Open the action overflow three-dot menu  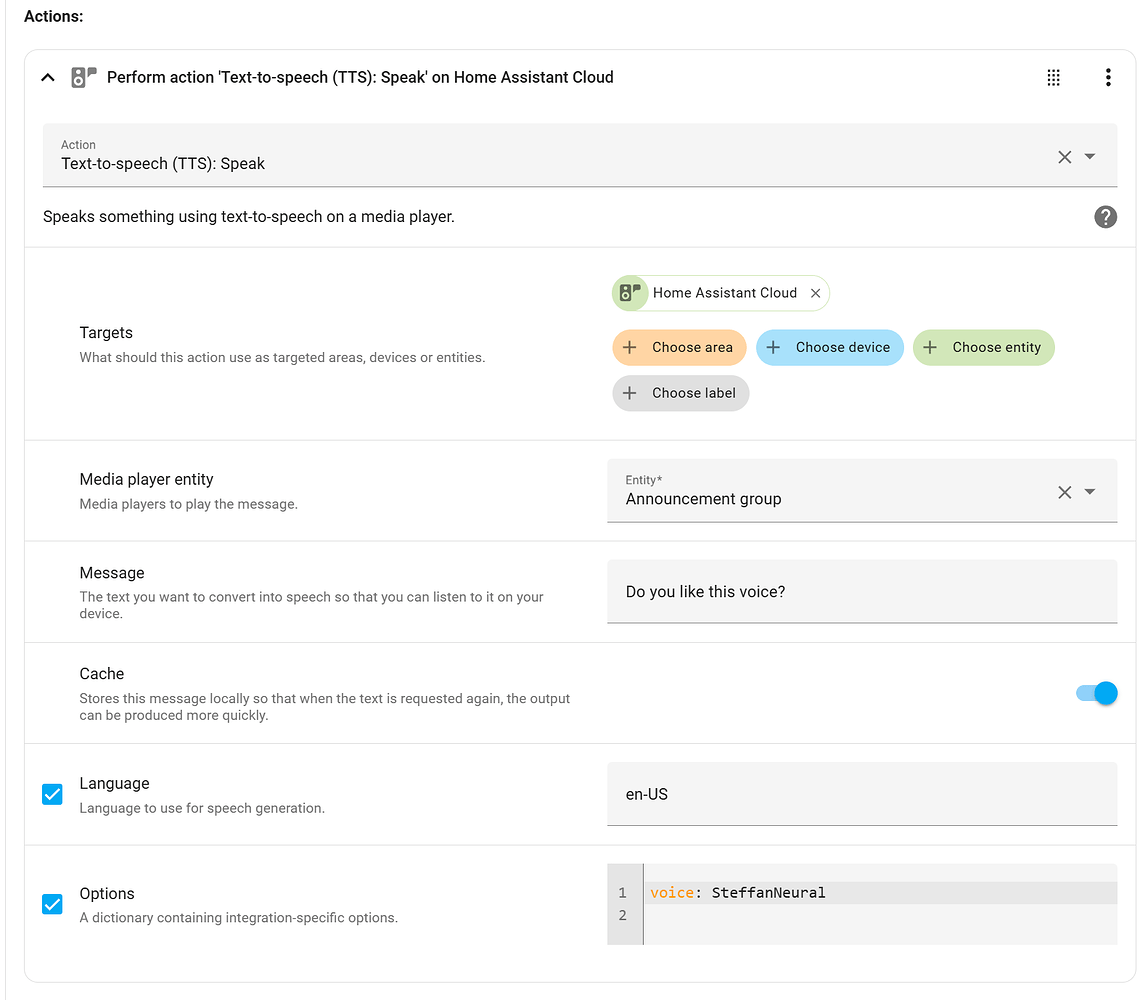tap(1108, 77)
